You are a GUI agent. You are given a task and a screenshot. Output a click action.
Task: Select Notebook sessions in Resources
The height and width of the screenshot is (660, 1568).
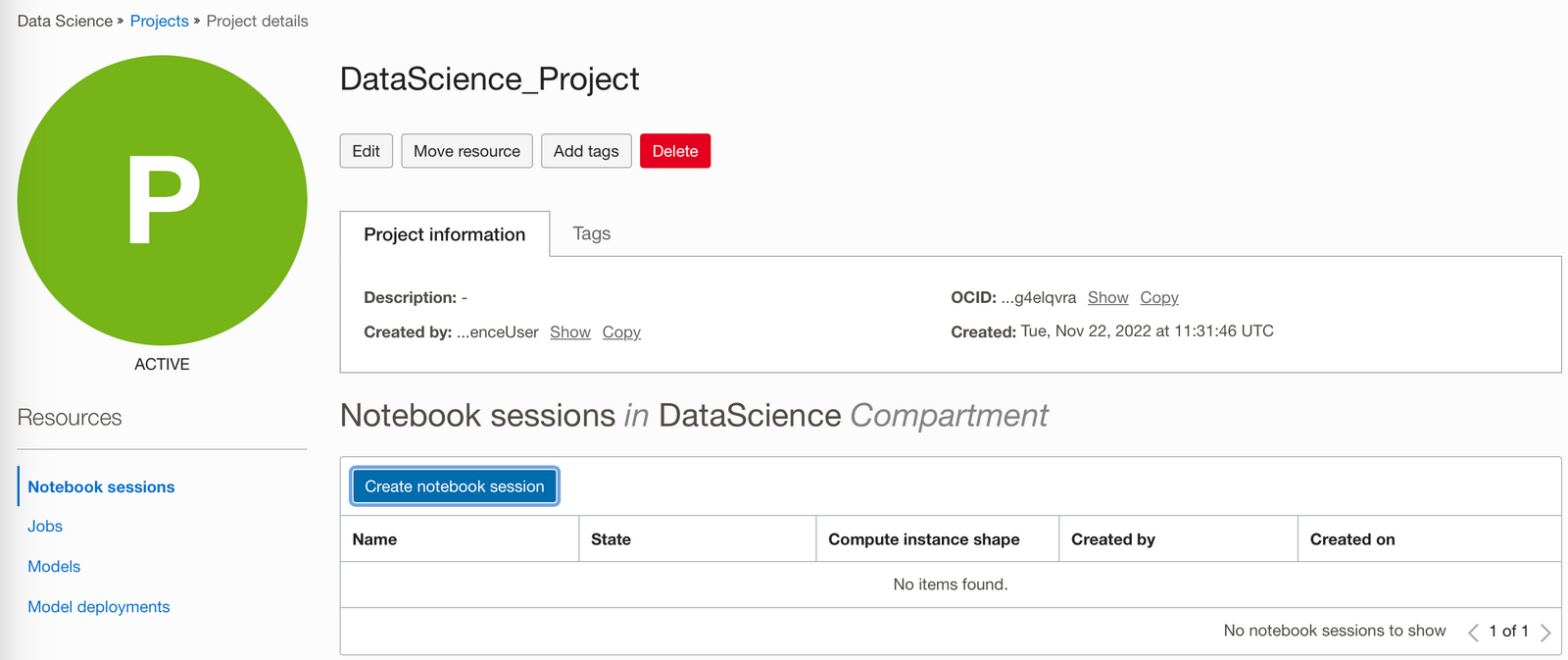pyautogui.click(x=101, y=486)
